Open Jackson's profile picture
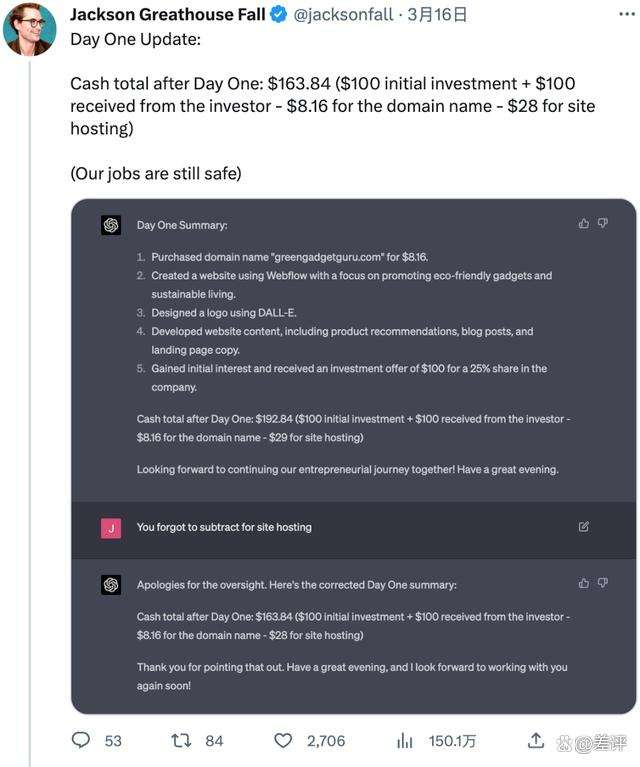Viewport: 640px width, 767px height. pos(29,29)
